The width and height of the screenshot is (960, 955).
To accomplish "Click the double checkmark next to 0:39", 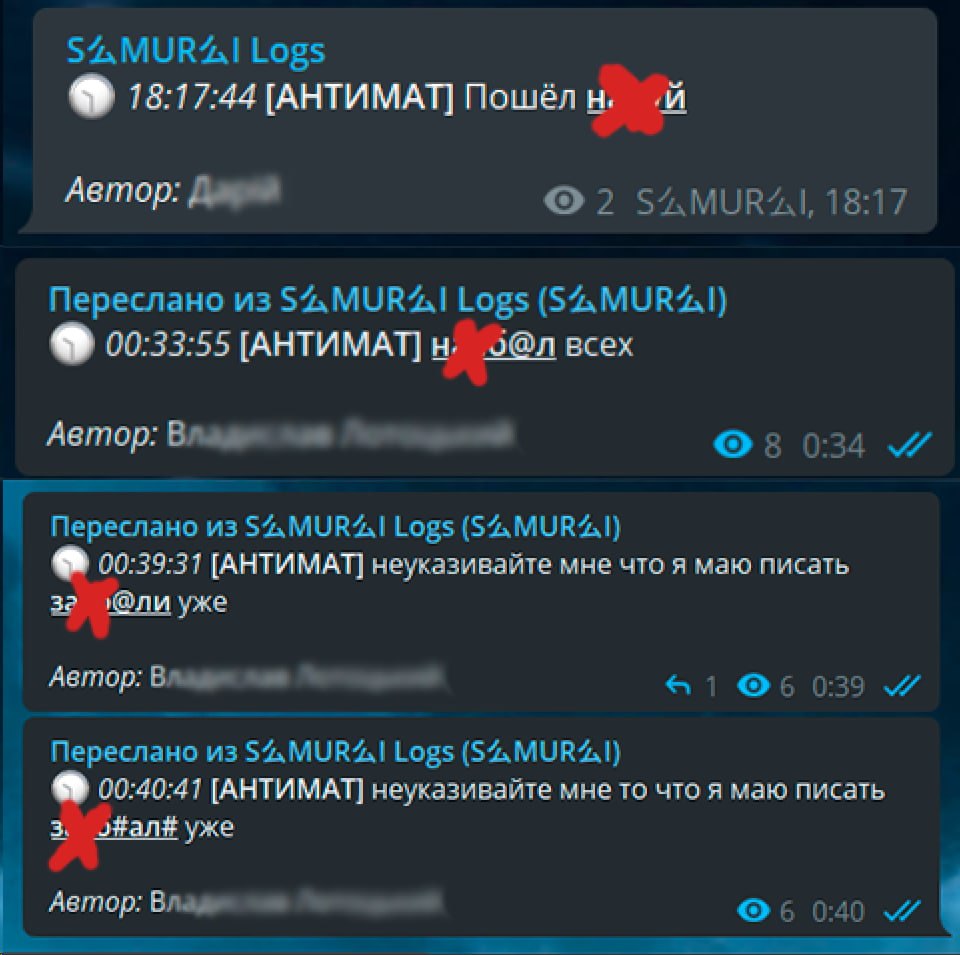I will [x=902, y=686].
